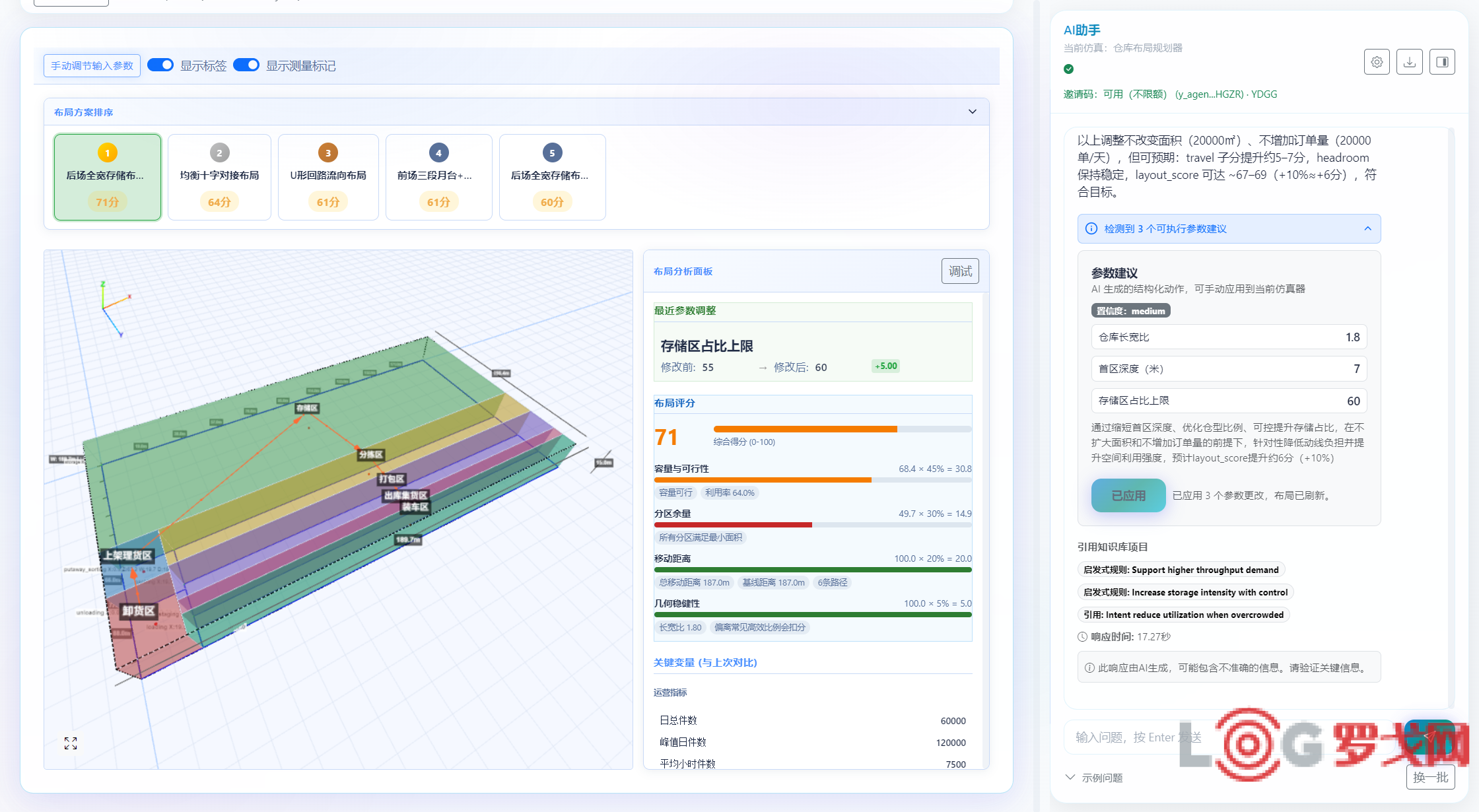
Task: Select the U形回路流向布局 layout card
Action: [x=328, y=177]
